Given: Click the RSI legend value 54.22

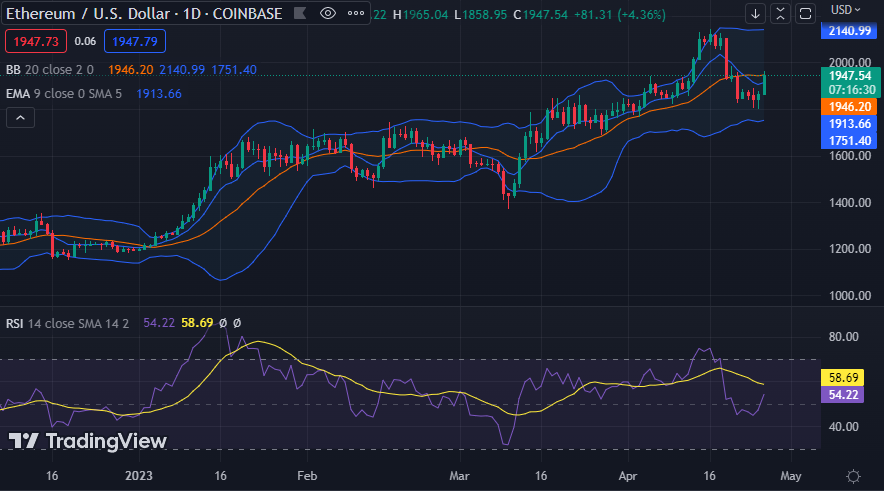Looking at the screenshot, I should pos(159,323).
